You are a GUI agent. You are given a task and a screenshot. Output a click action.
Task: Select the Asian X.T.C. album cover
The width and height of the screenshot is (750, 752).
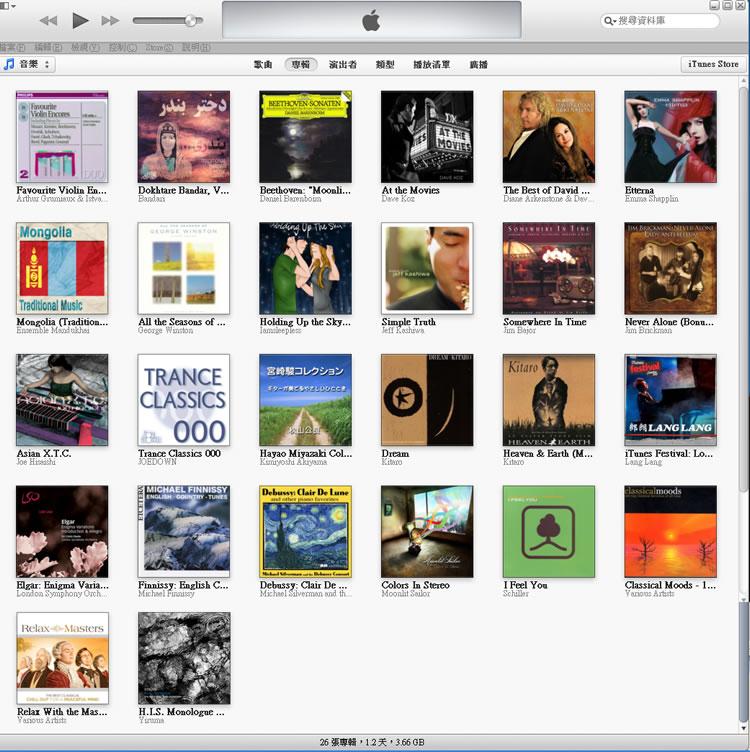62,400
